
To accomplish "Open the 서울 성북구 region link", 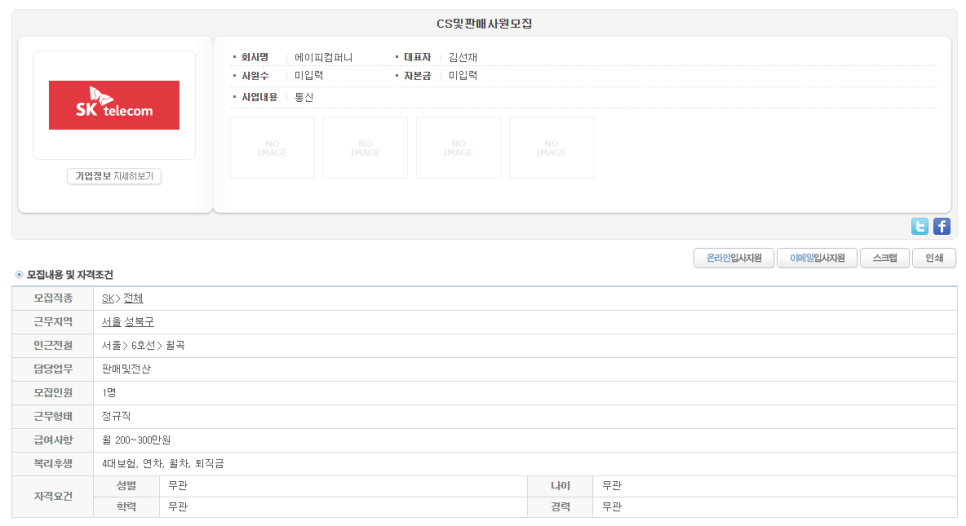I will click(128, 322).
